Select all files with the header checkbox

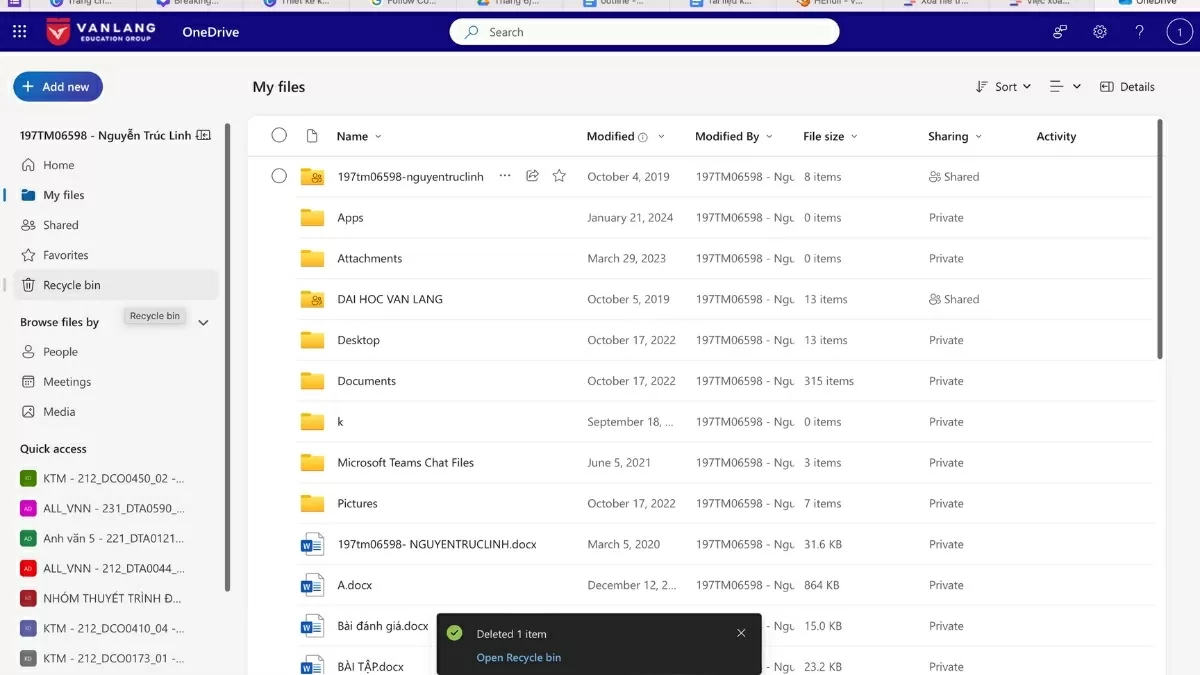pyautogui.click(x=279, y=135)
